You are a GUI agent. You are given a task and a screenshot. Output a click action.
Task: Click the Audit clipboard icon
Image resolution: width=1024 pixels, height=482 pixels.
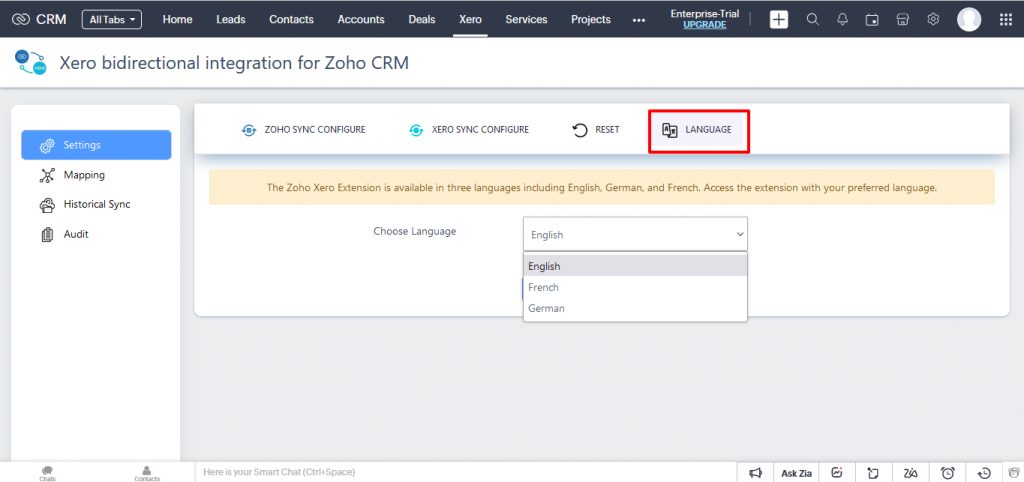(x=47, y=235)
